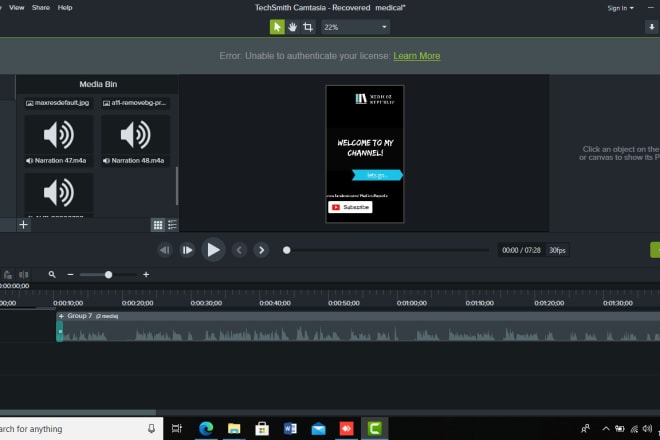Expand Group 7 on the timeline
This screenshot has height=440, width=660.
click(x=61, y=316)
